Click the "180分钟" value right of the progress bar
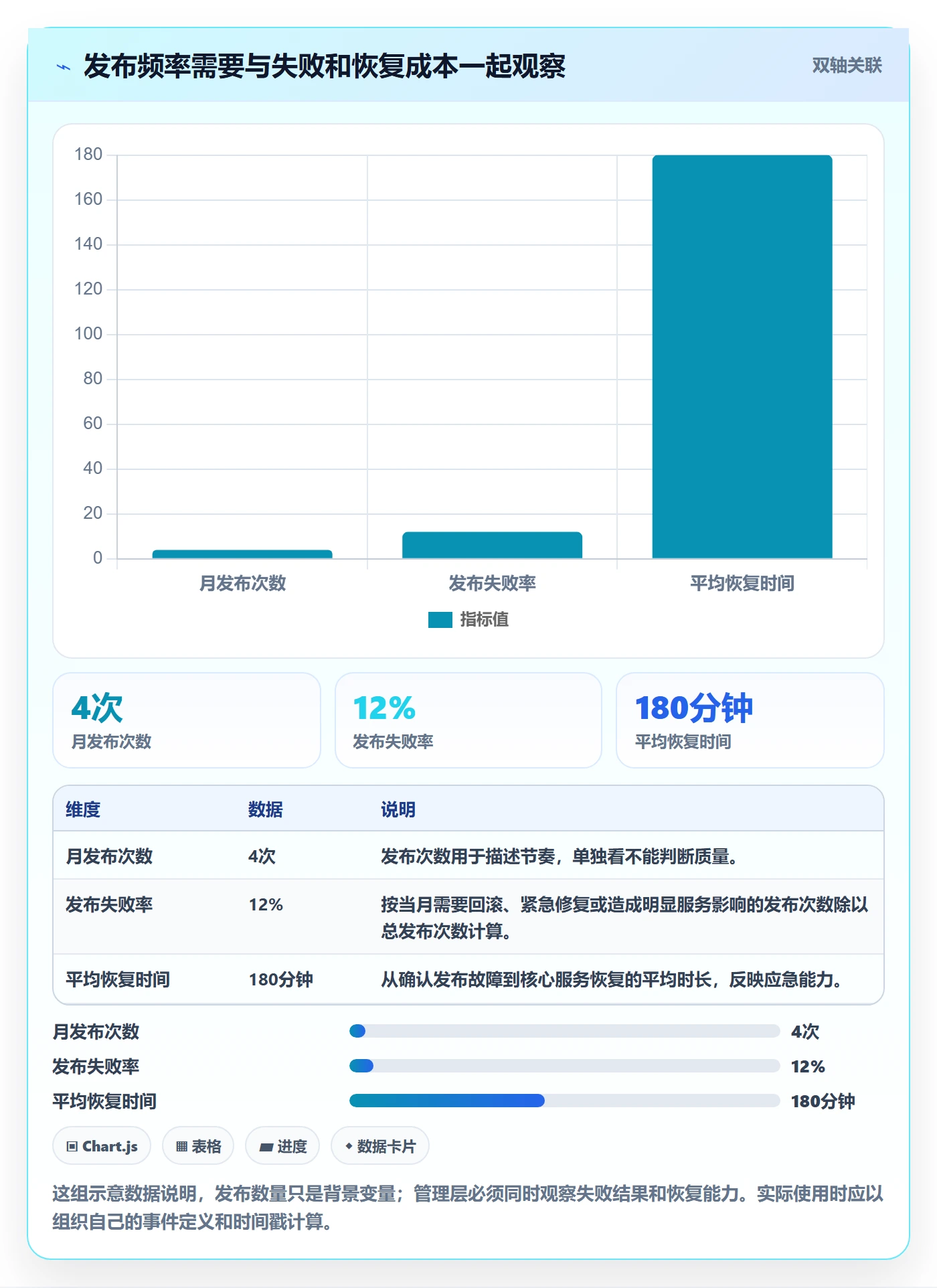Screen dimensions: 937x1288 (x=823, y=1101)
